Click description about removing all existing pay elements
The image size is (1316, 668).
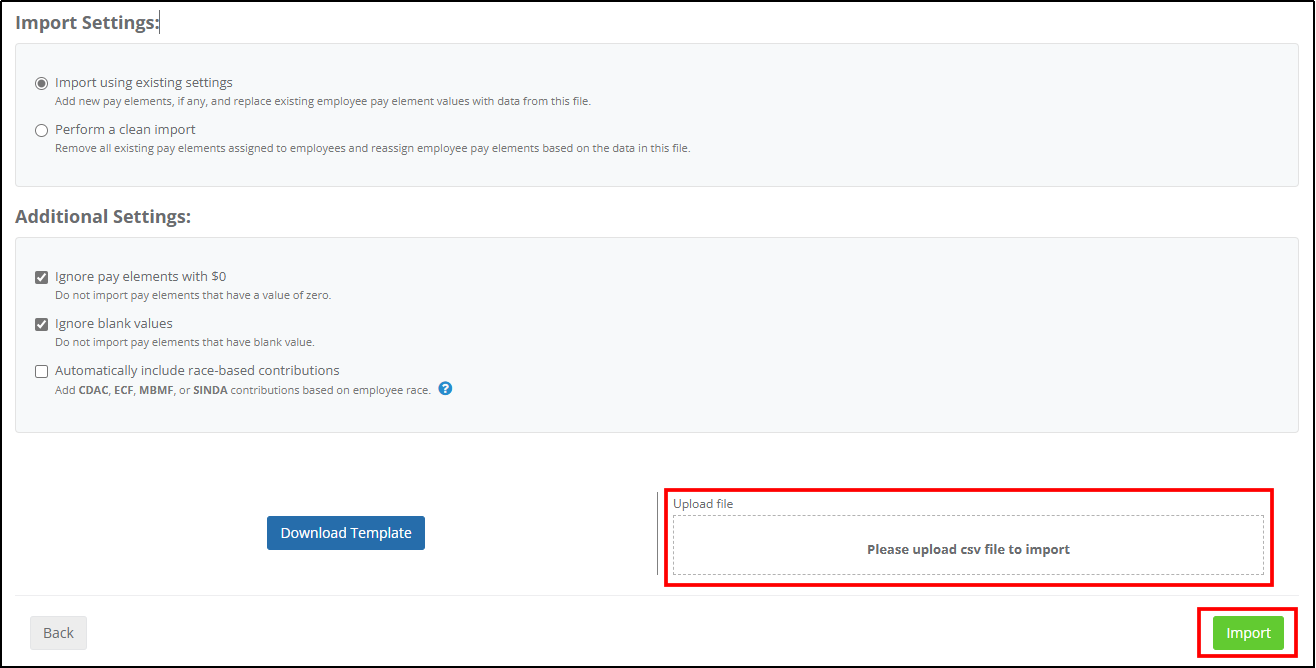pos(372,148)
